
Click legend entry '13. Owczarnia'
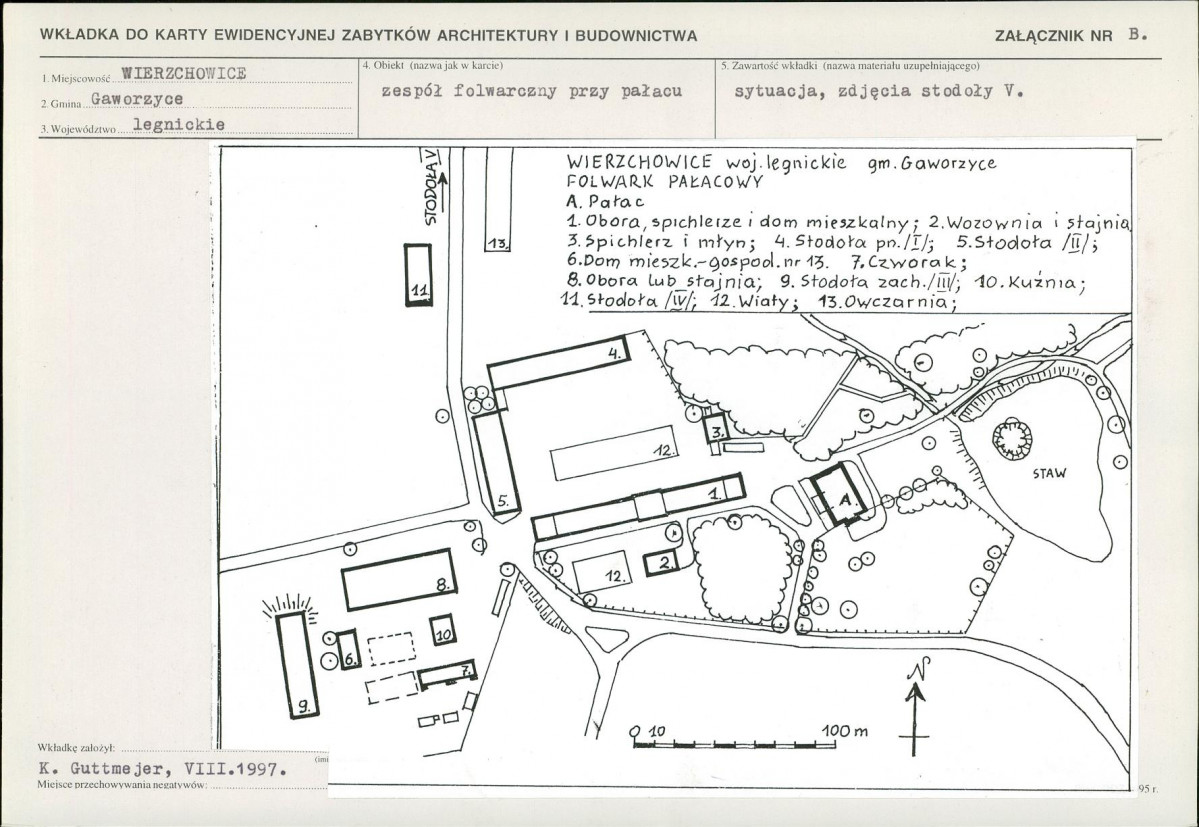(887, 302)
